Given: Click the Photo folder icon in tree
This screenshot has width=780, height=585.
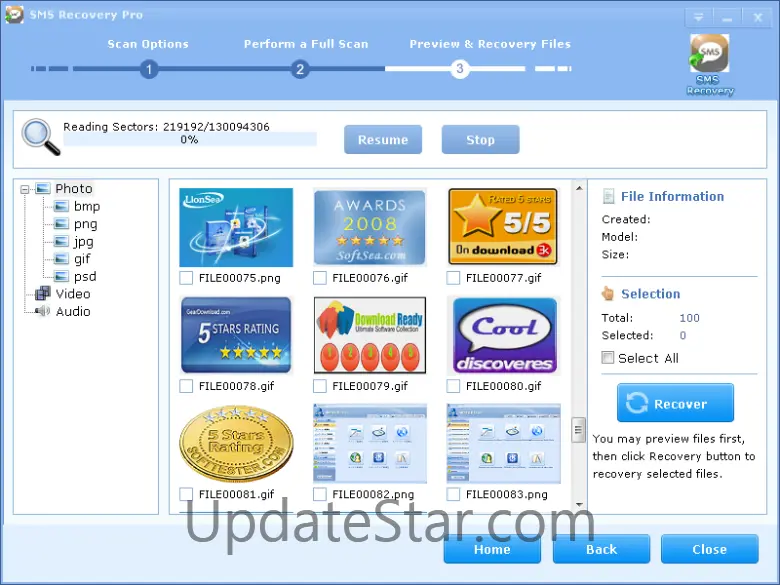Looking at the screenshot, I should pos(43,189).
